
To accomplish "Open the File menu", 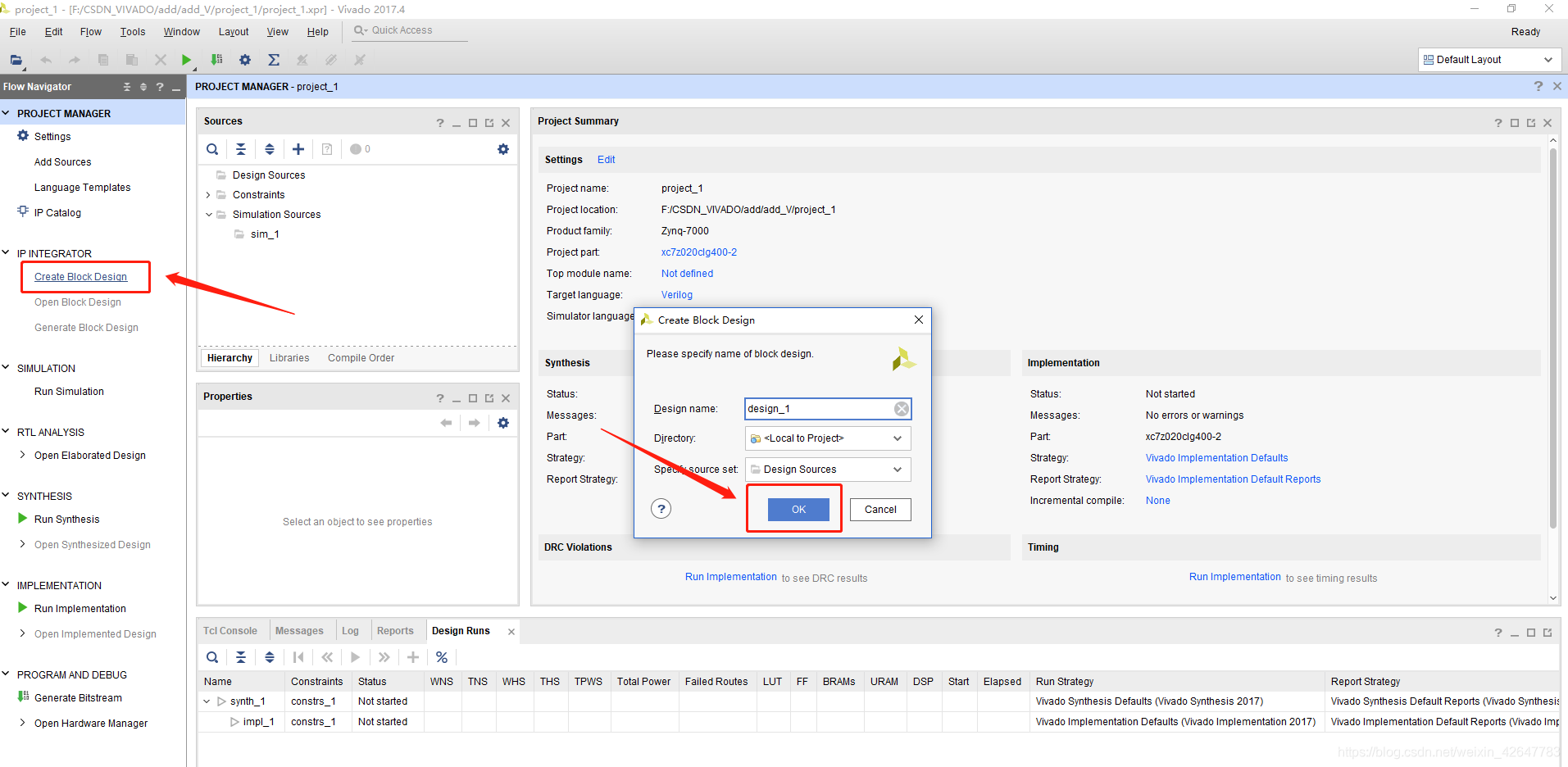I will 18,32.
